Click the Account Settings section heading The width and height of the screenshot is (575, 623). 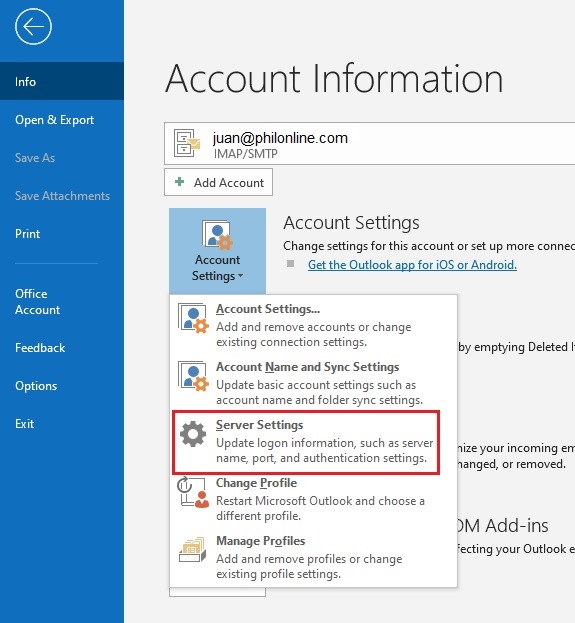click(351, 222)
